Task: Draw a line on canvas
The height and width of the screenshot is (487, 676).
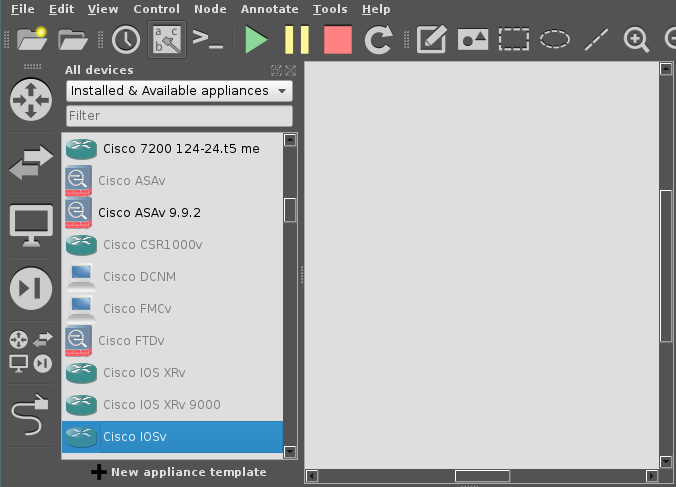Action: click(596, 40)
